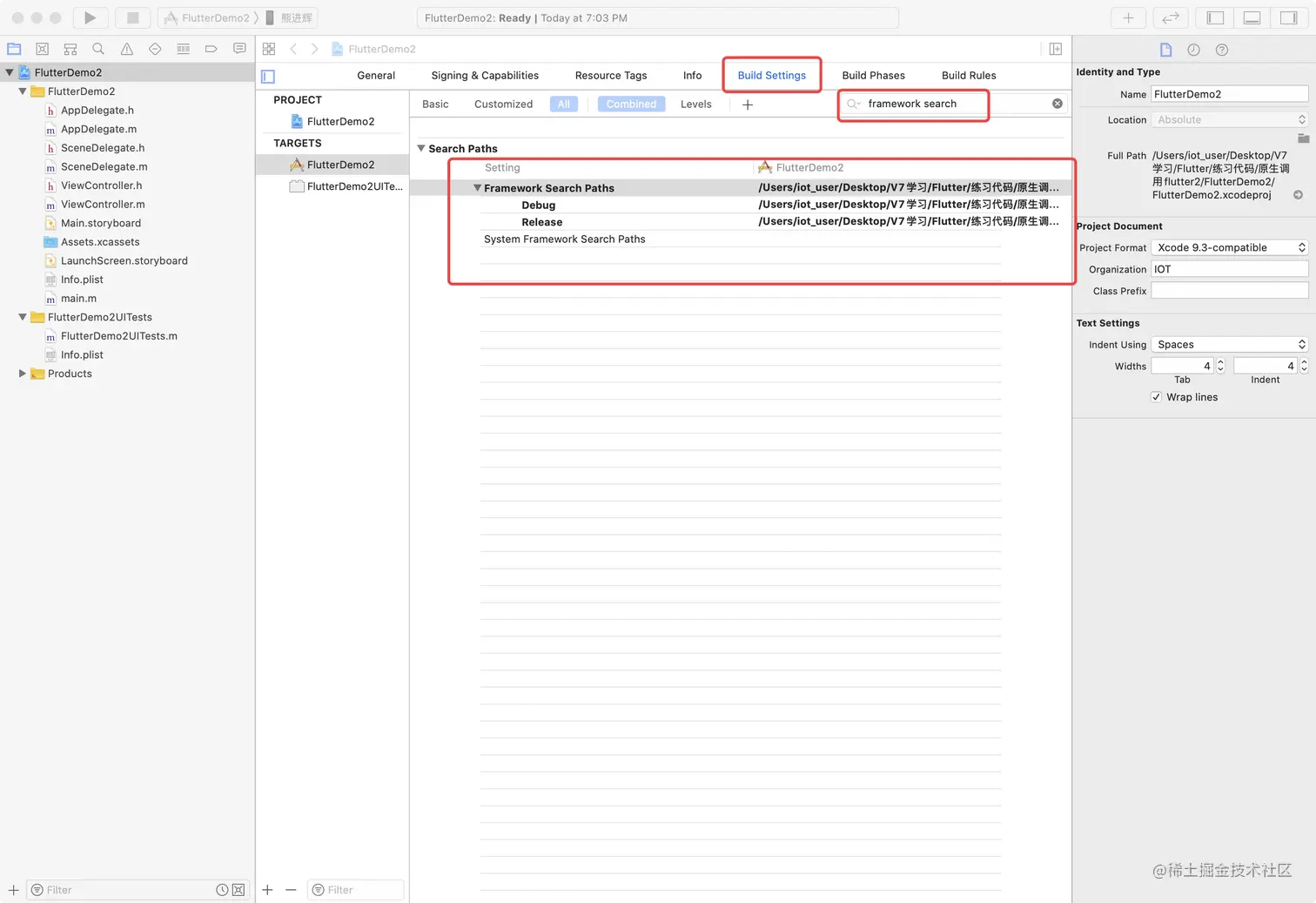Show the Quick Help inspector

pyautogui.click(x=1222, y=50)
